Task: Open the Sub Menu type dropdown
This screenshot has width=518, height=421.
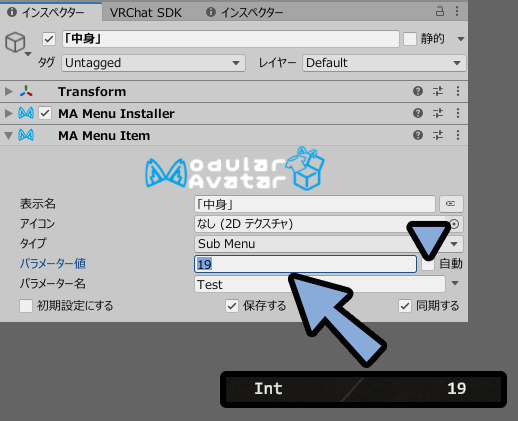Action: pyautogui.click(x=328, y=244)
